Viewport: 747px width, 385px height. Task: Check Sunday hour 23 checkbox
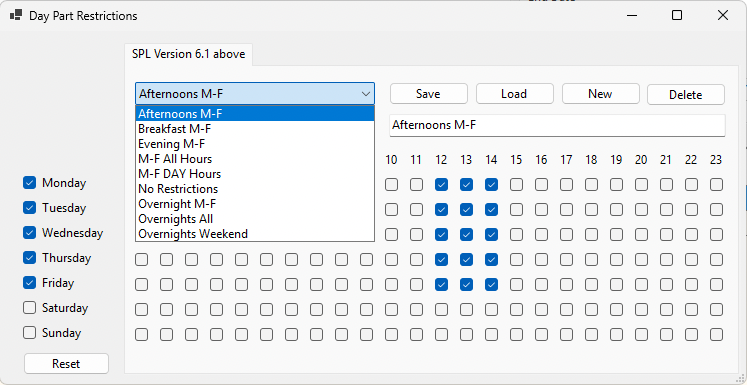coord(716,334)
